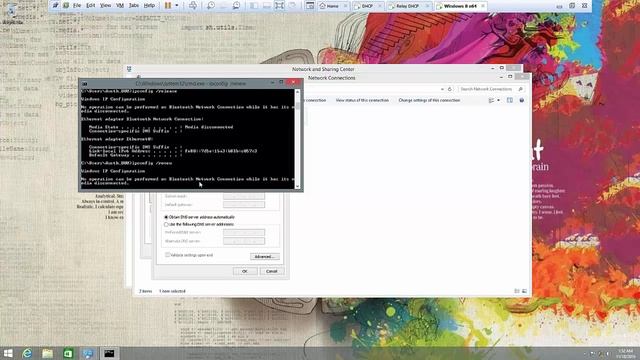Viewport: 640px width, 360px height.
Task: Open File Explorer from the taskbar
Action: point(47,353)
